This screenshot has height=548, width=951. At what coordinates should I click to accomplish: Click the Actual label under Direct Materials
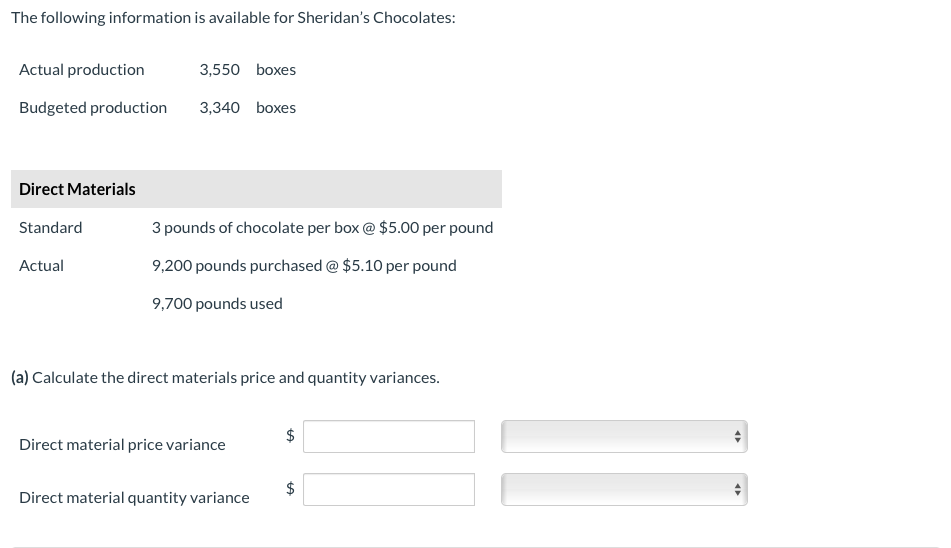(42, 266)
